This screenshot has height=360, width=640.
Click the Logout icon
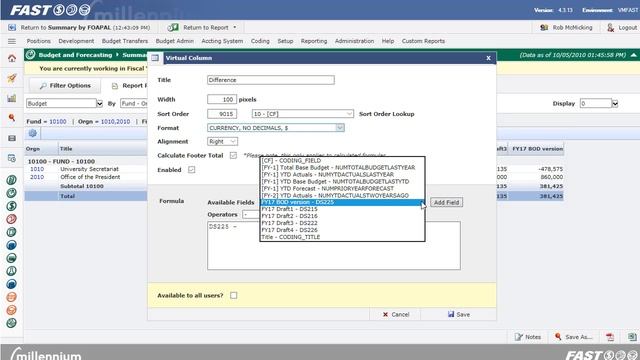[x=610, y=27]
